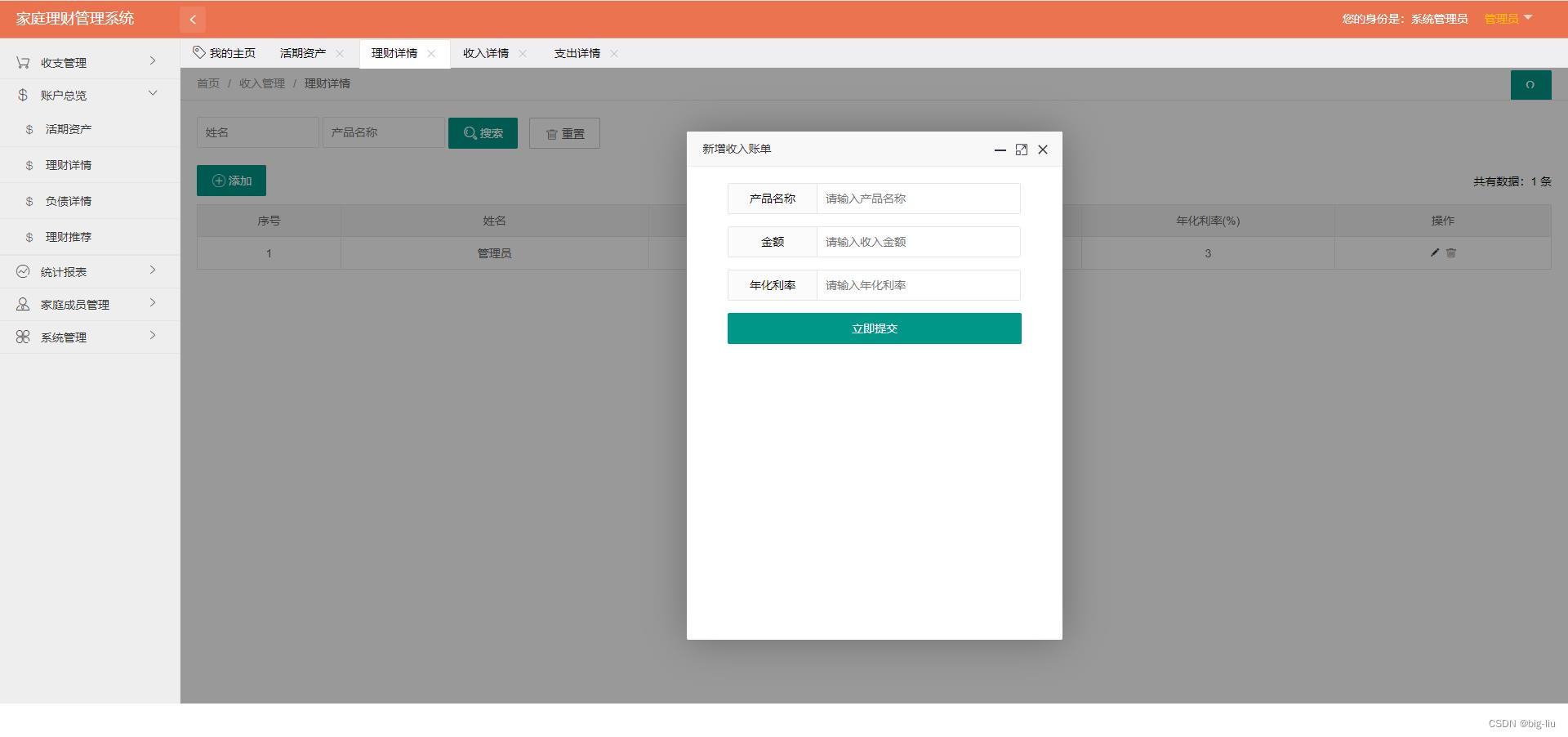Switch to the 我的主页 tab

click(225, 53)
